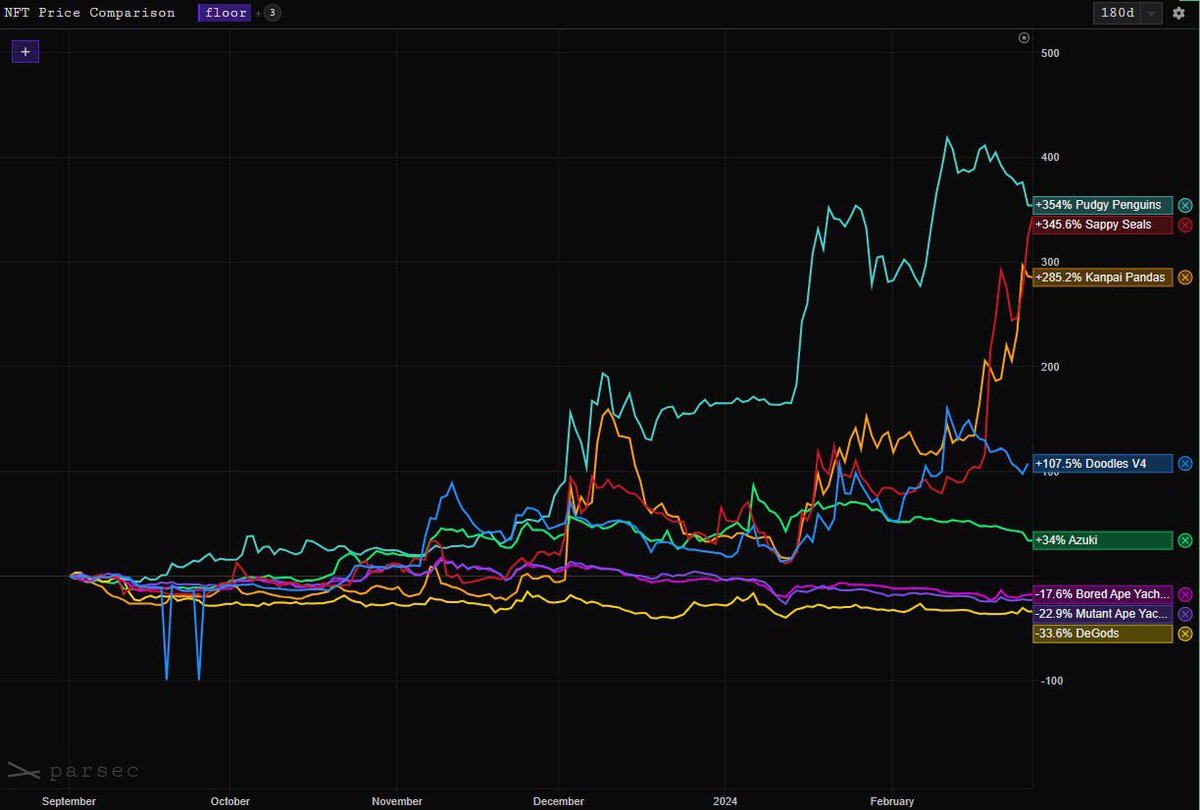Remove Pudgy Penguins series via X icon
Image resolution: width=1200 pixels, height=810 pixels.
click(x=1185, y=205)
